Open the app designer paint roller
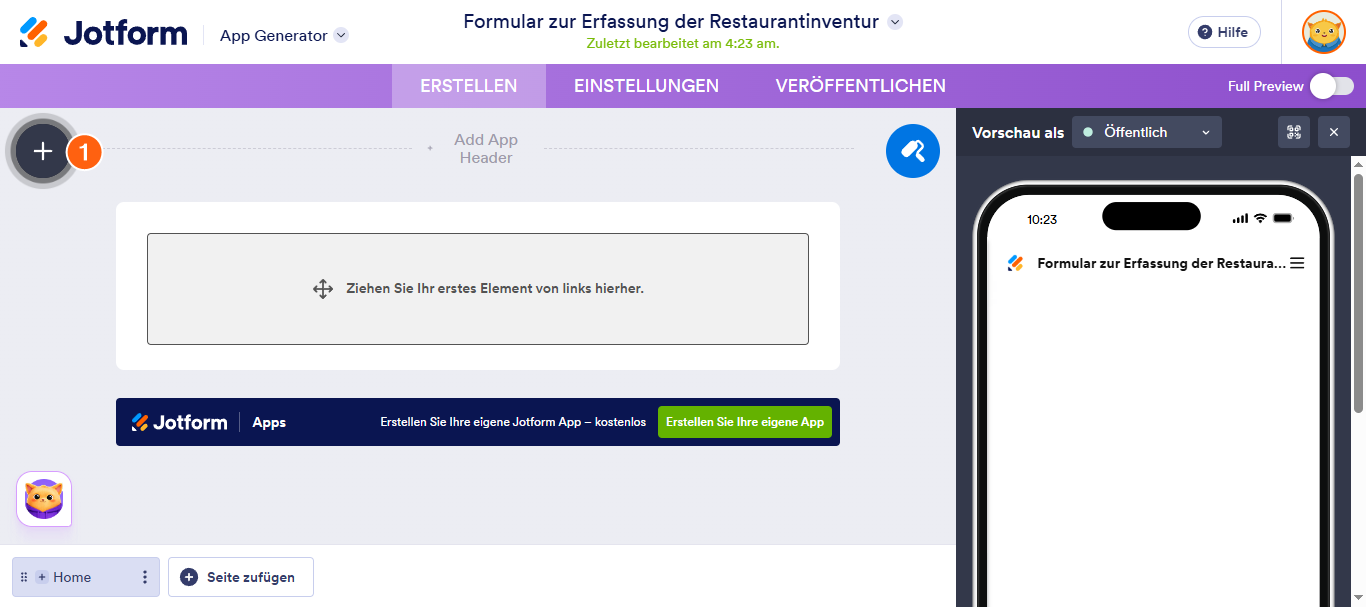This screenshot has height=607, width=1366. (x=913, y=151)
